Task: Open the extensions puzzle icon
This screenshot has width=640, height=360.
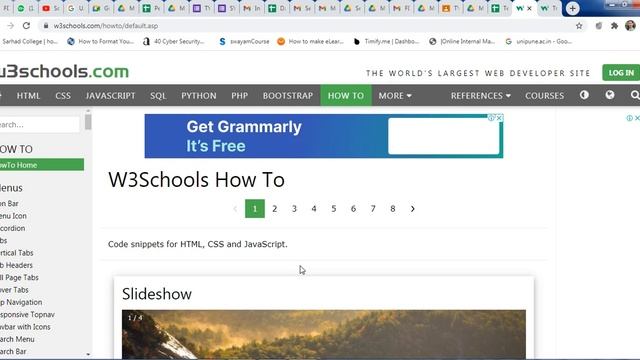Action: tap(614, 26)
